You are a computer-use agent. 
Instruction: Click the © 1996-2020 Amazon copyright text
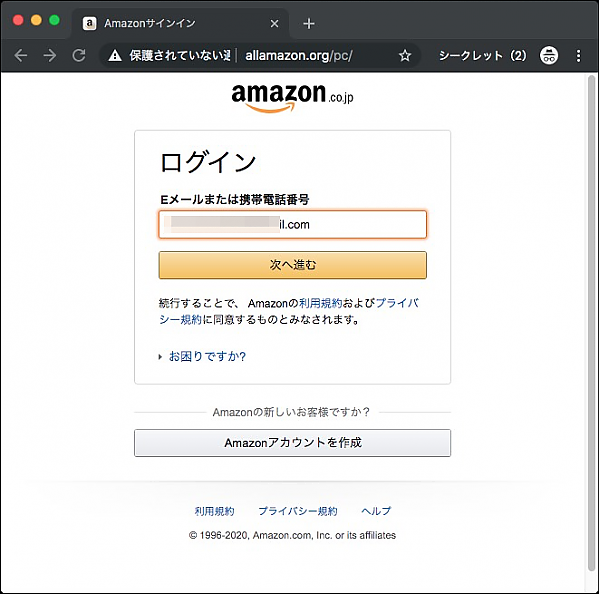[x=292, y=535]
